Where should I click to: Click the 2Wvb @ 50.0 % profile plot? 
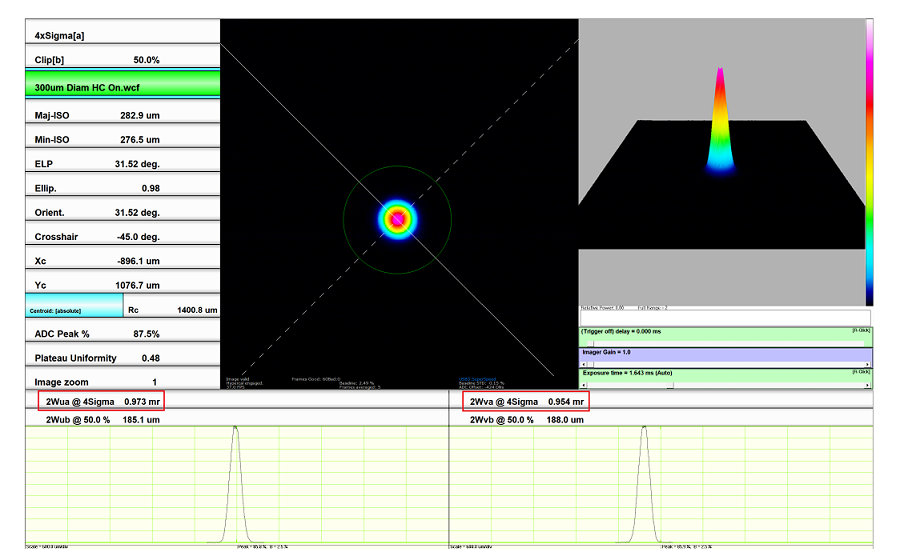click(662, 485)
